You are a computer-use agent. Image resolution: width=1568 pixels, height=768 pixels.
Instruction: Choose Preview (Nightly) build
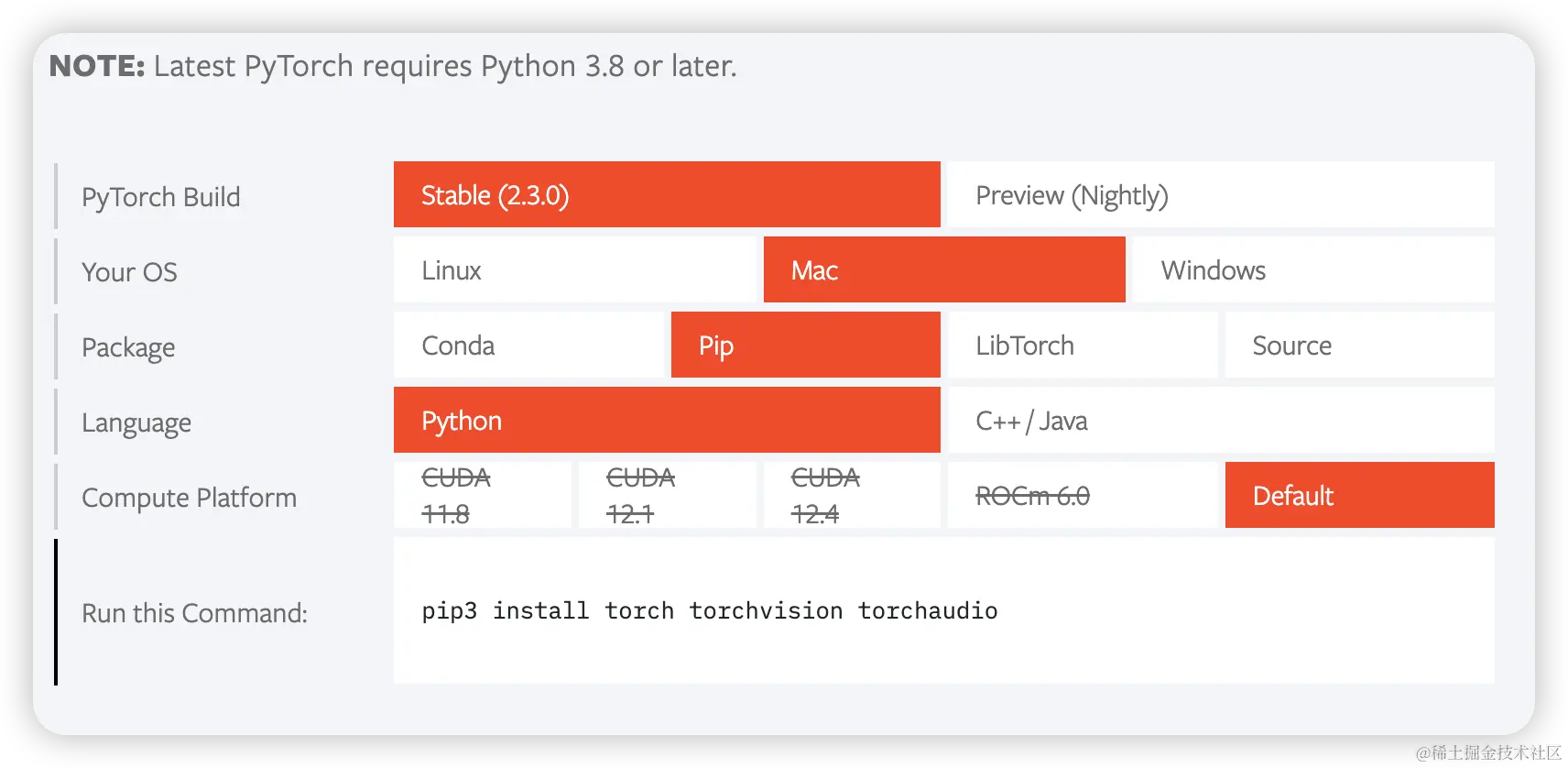[1221, 194]
